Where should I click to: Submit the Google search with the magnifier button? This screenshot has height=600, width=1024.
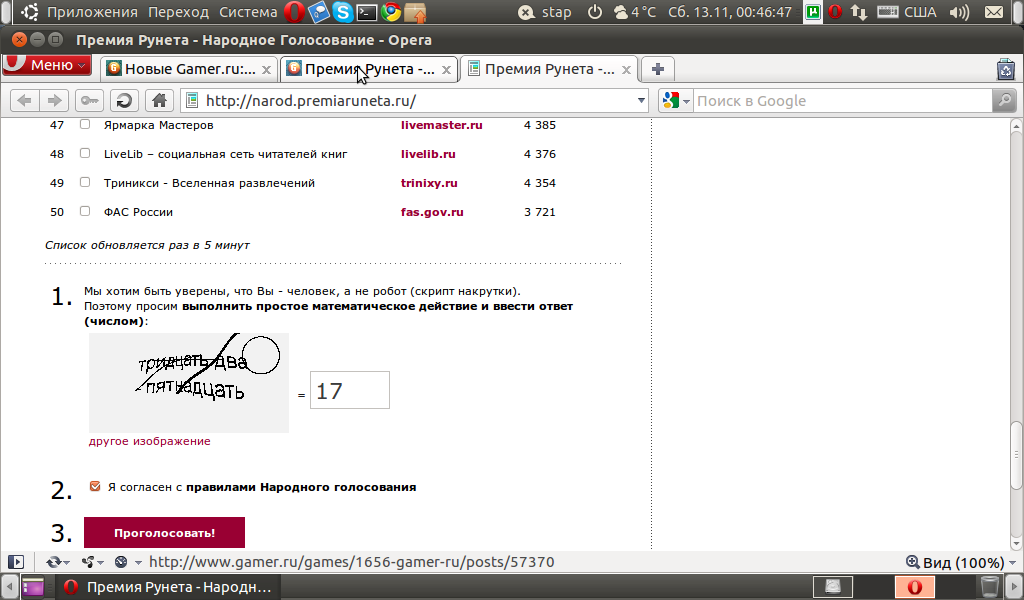pos(1004,101)
